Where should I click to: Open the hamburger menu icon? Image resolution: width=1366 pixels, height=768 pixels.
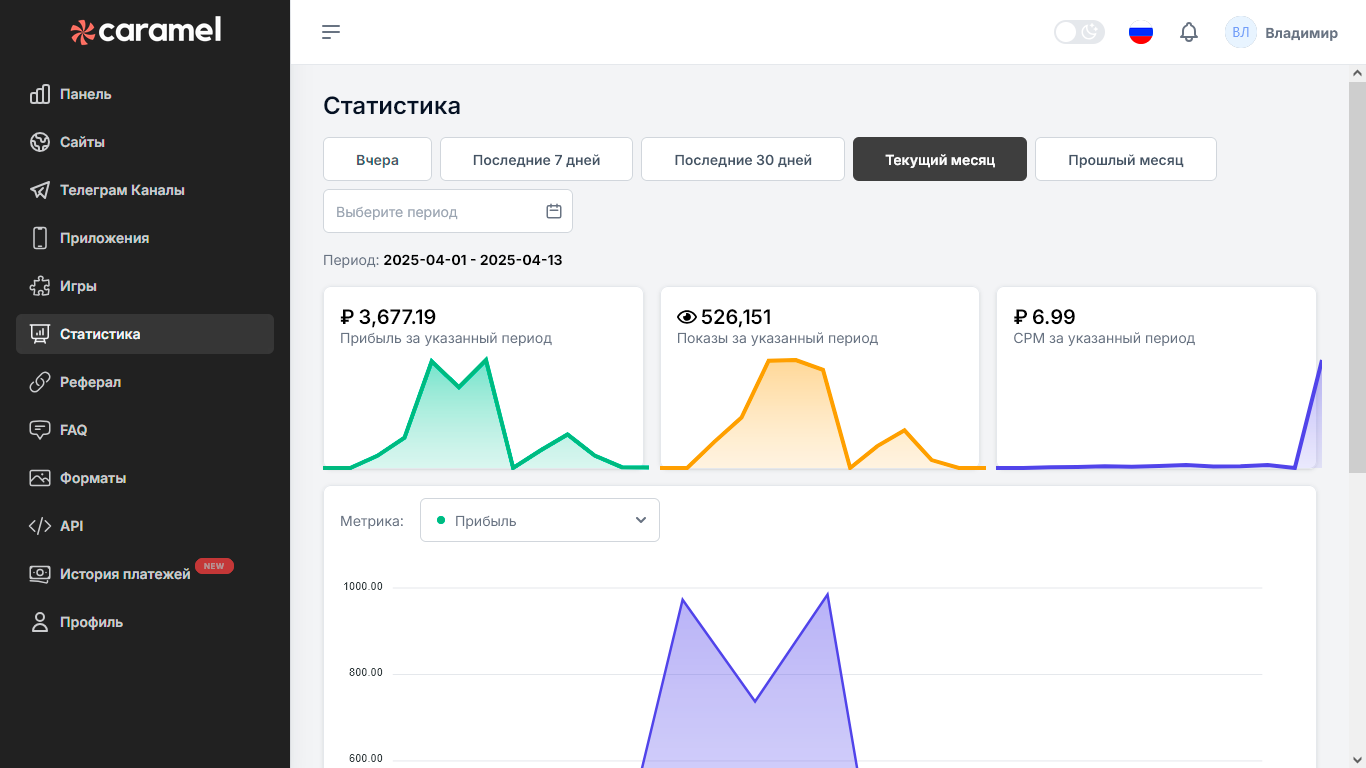click(x=331, y=32)
